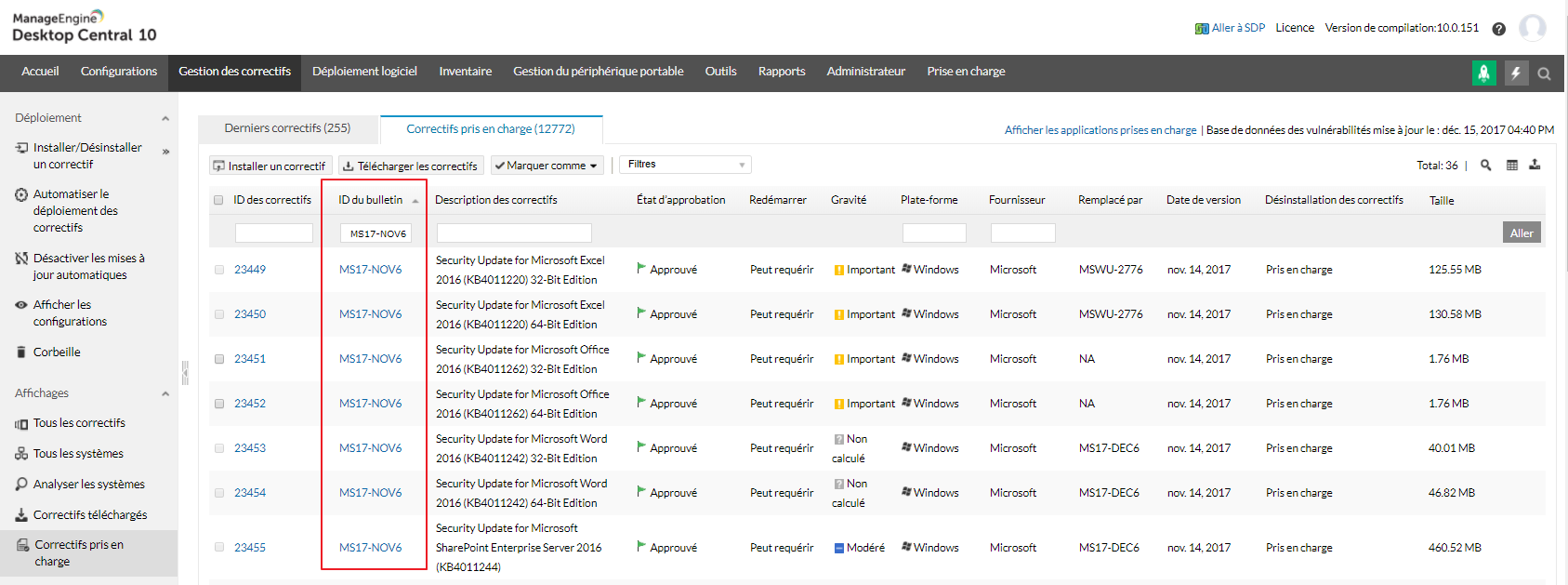The height and width of the screenshot is (585, 1568).
Task: Click the Fournisseur filter field
Action: click(x=1023, y=233)
